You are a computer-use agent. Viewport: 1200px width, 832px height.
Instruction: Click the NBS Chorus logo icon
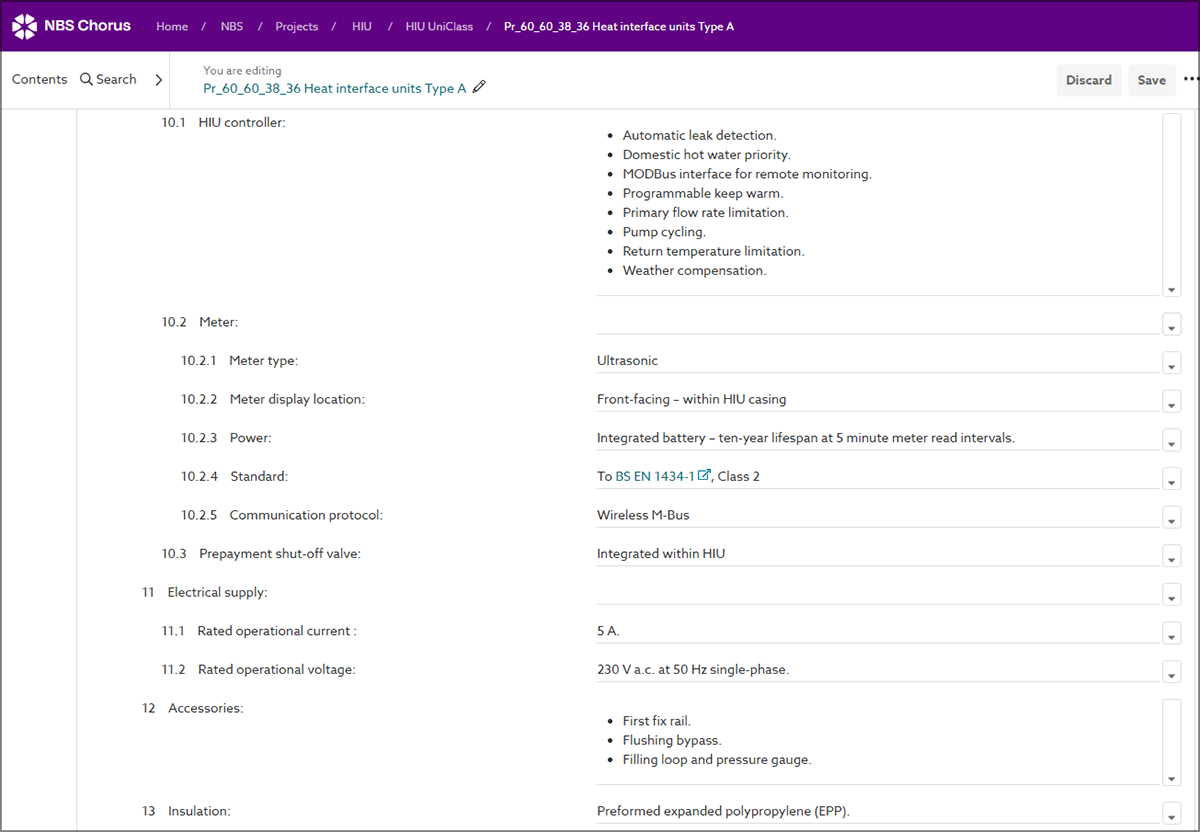[25, 26]
